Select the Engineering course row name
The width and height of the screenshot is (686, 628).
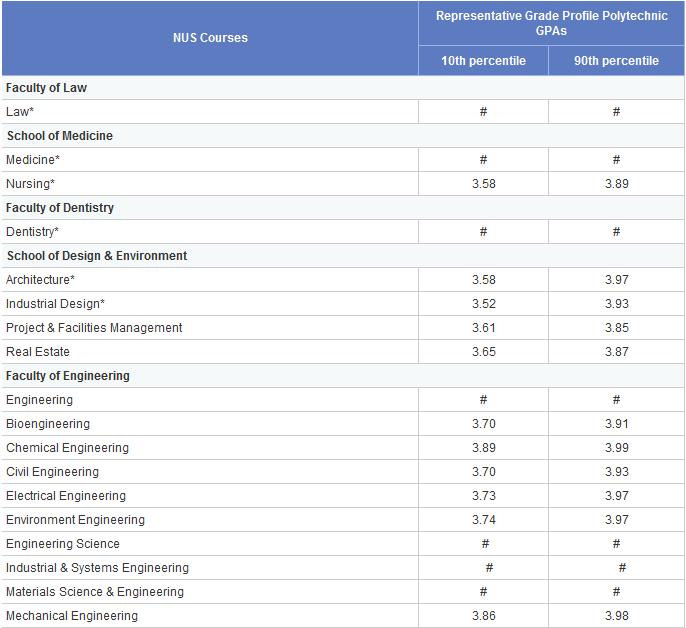[39, 400]
